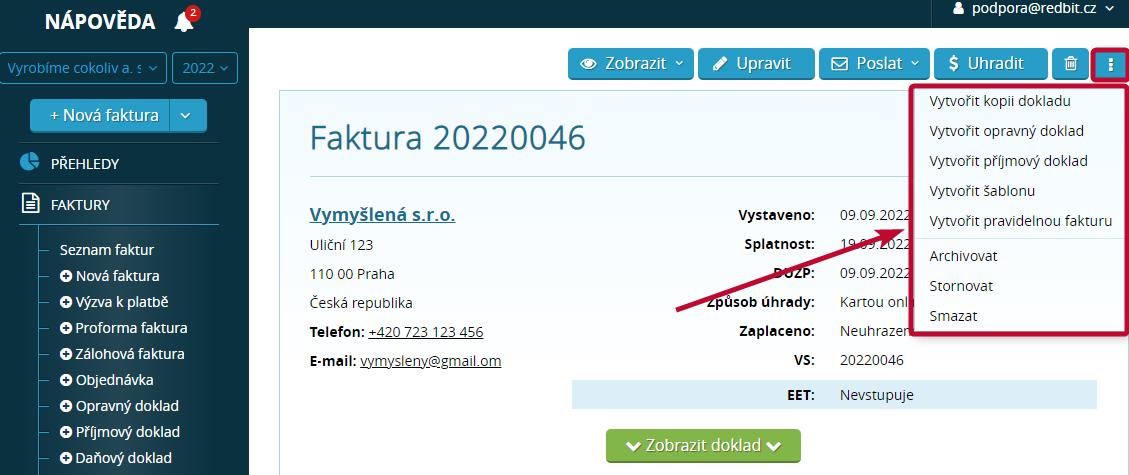Open Proforma faktura sidebar entry
This screenshot has height=475, width=1129.
pyautogui.click(x=132, y=328)
